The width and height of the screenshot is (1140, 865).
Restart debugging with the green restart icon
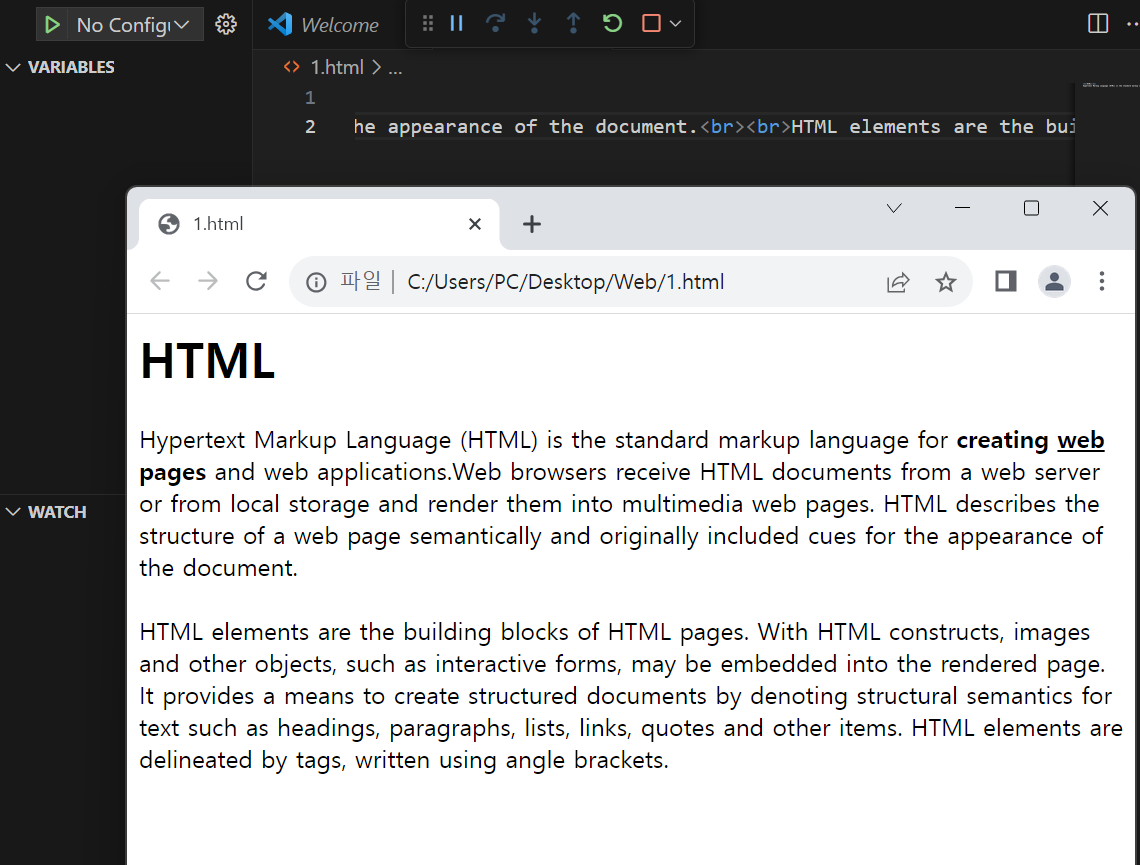point(610,23)
